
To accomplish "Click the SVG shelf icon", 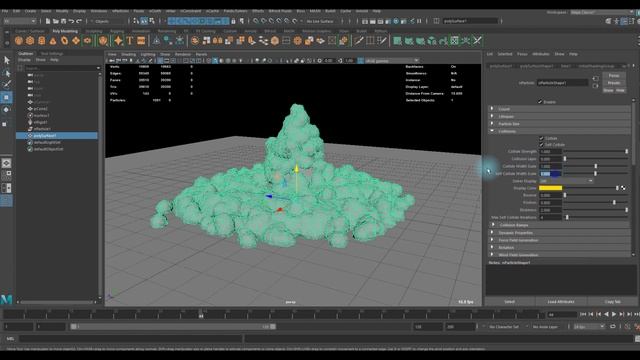I will click(x=141, y=40).
